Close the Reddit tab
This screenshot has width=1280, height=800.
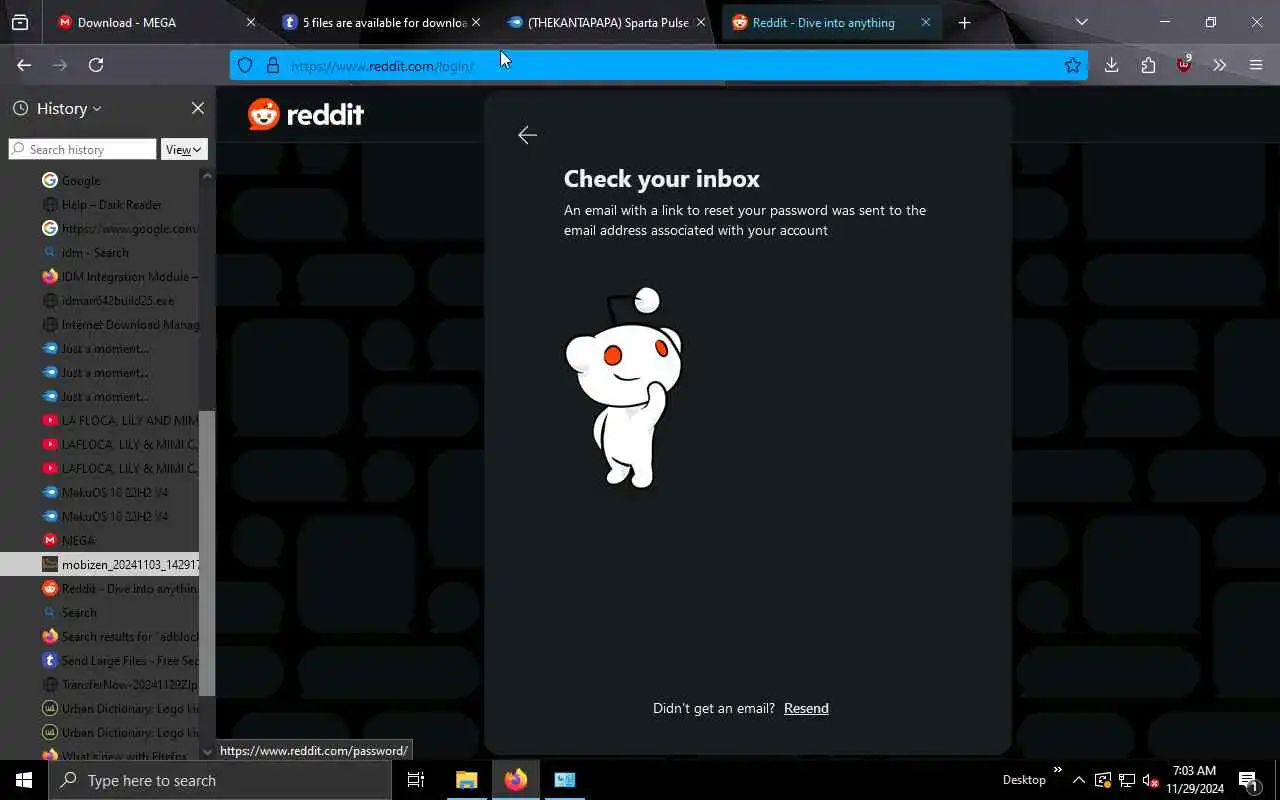point(925,22)
